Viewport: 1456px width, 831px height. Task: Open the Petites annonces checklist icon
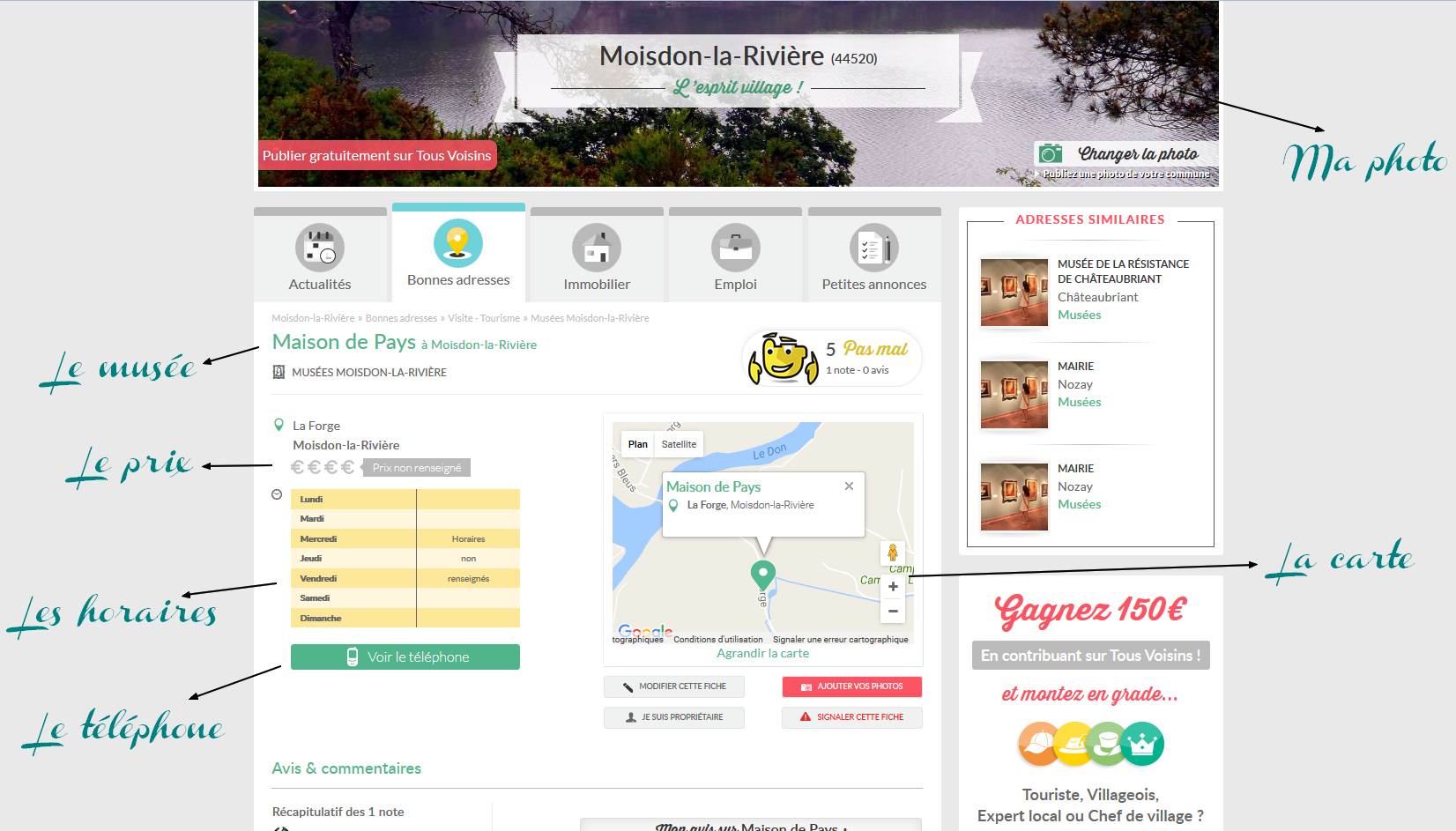873,247
